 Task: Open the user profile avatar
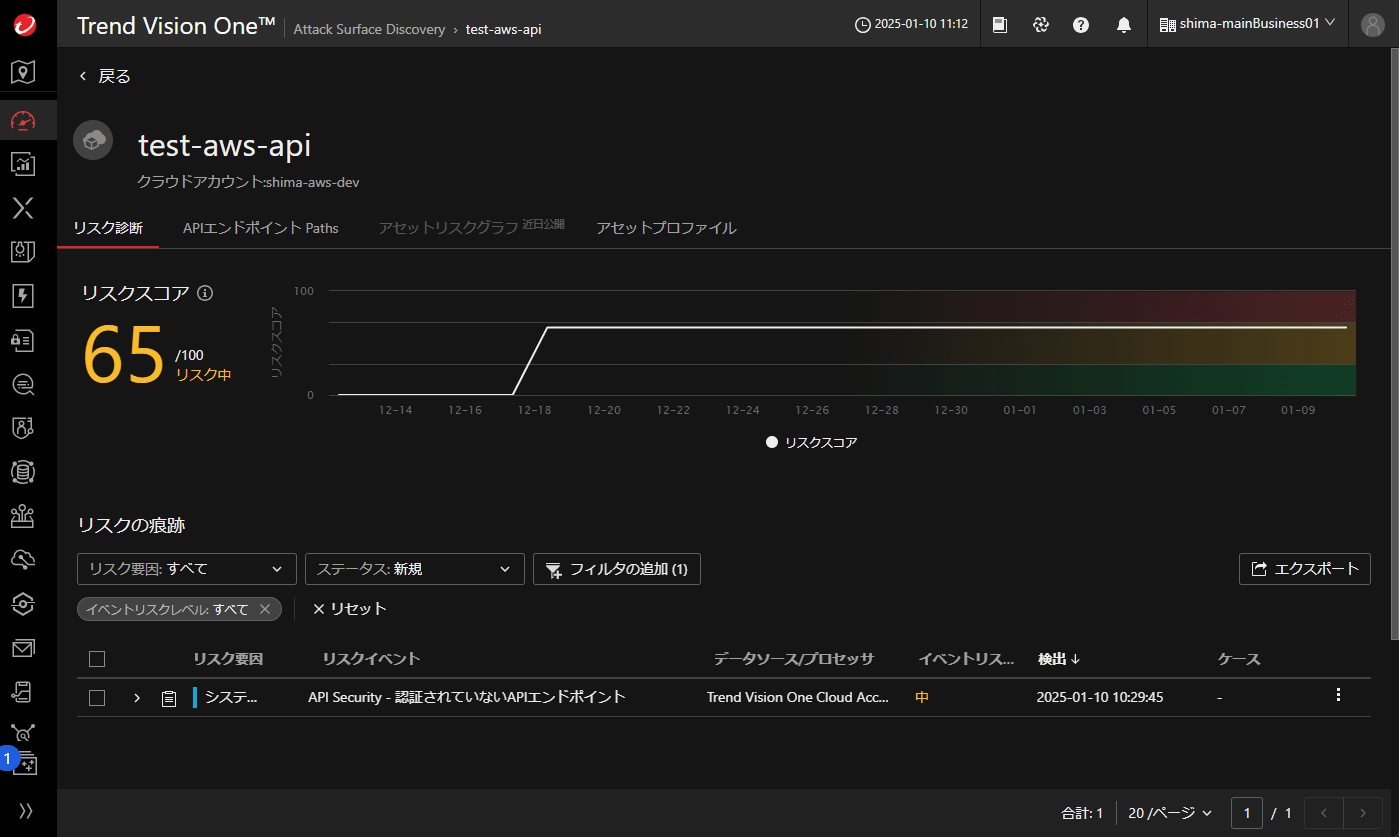click(1373, 25)
